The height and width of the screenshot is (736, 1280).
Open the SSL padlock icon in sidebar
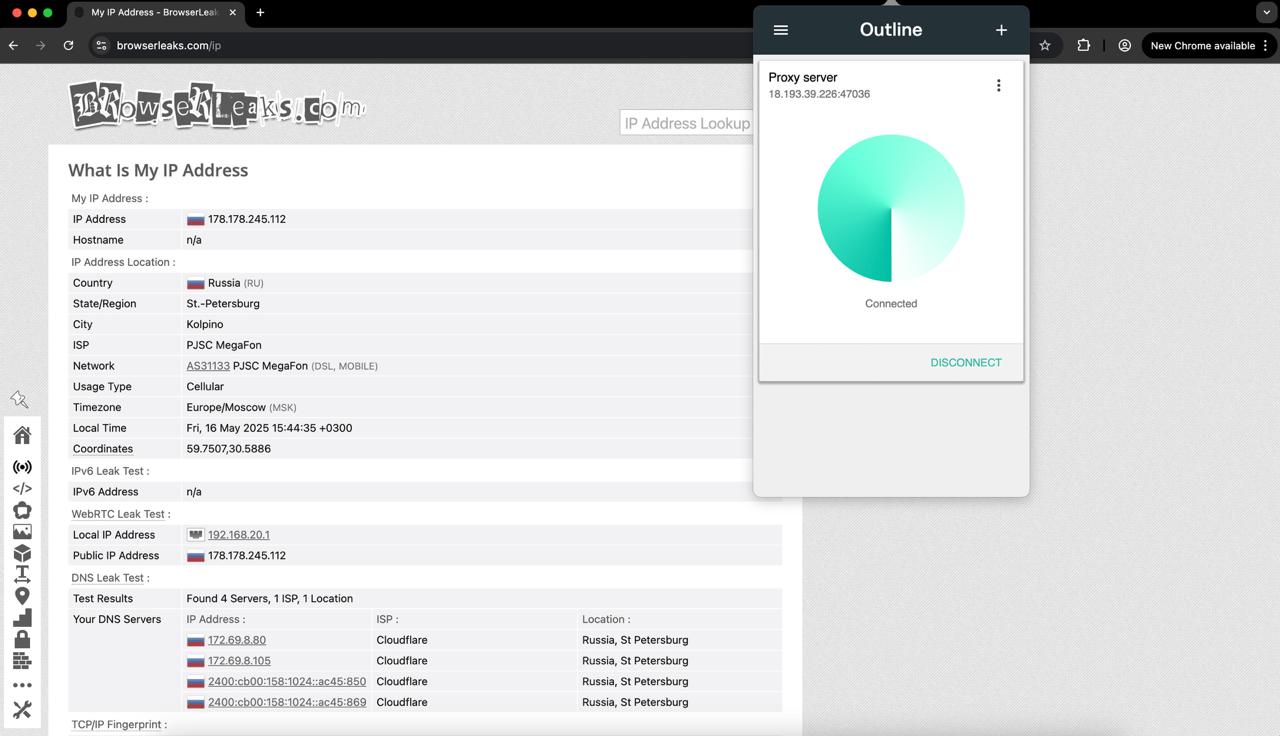(x=22, y=638)
